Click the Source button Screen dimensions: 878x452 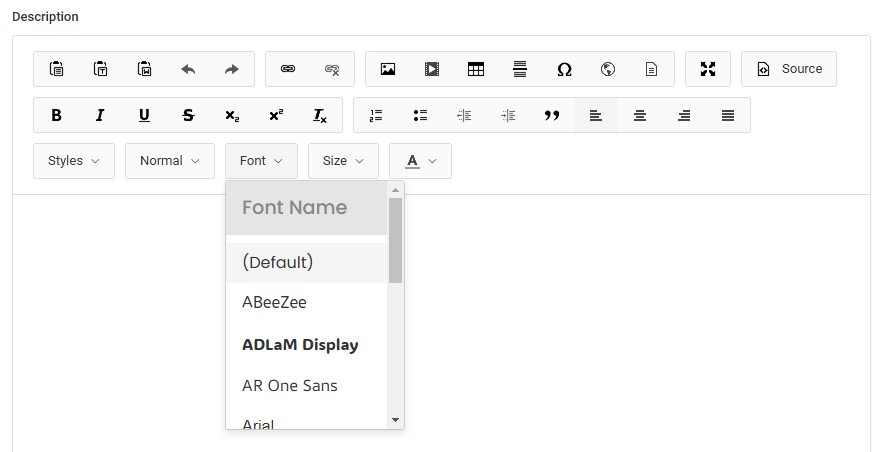(789, 69)
